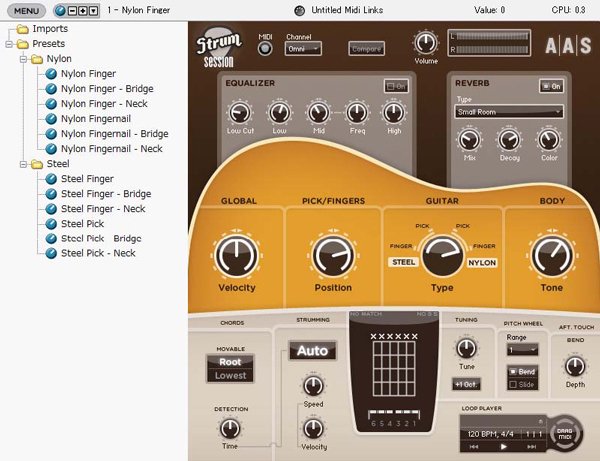
Task: Click the next preset plus icon
Action: [82, 11]
